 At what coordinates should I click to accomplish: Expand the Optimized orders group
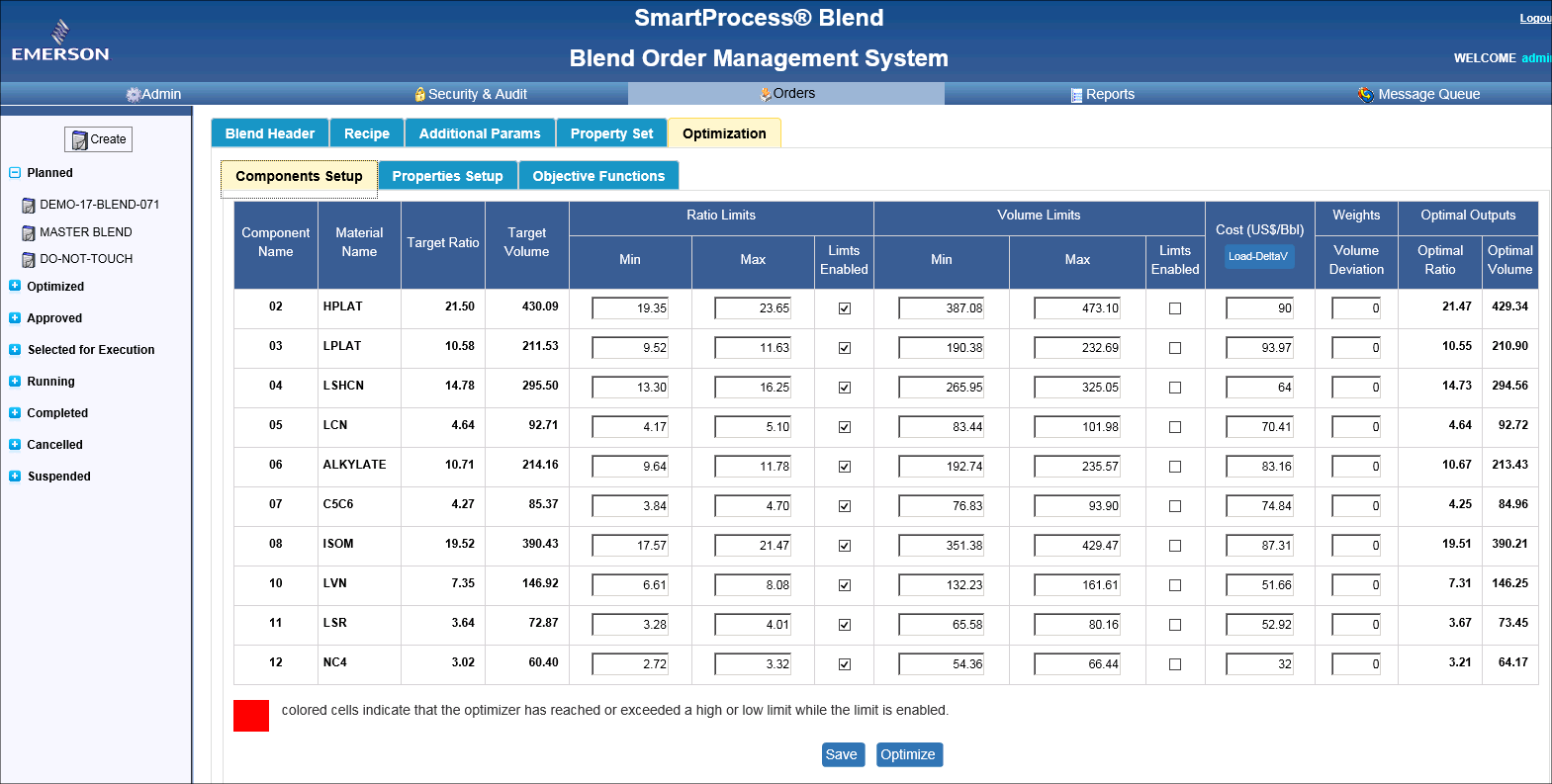[x=15, y=286]
